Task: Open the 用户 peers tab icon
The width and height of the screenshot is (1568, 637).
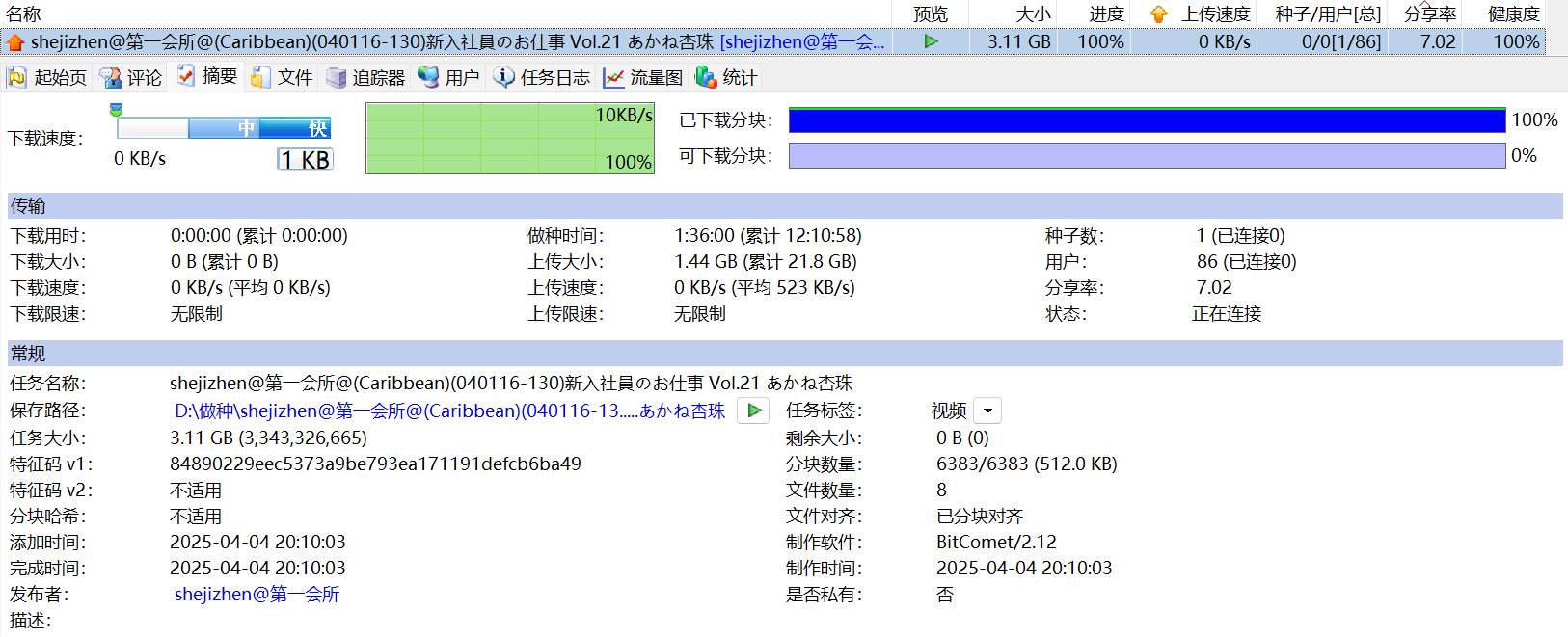Action: pyautogui.click(x=428, y=77)
